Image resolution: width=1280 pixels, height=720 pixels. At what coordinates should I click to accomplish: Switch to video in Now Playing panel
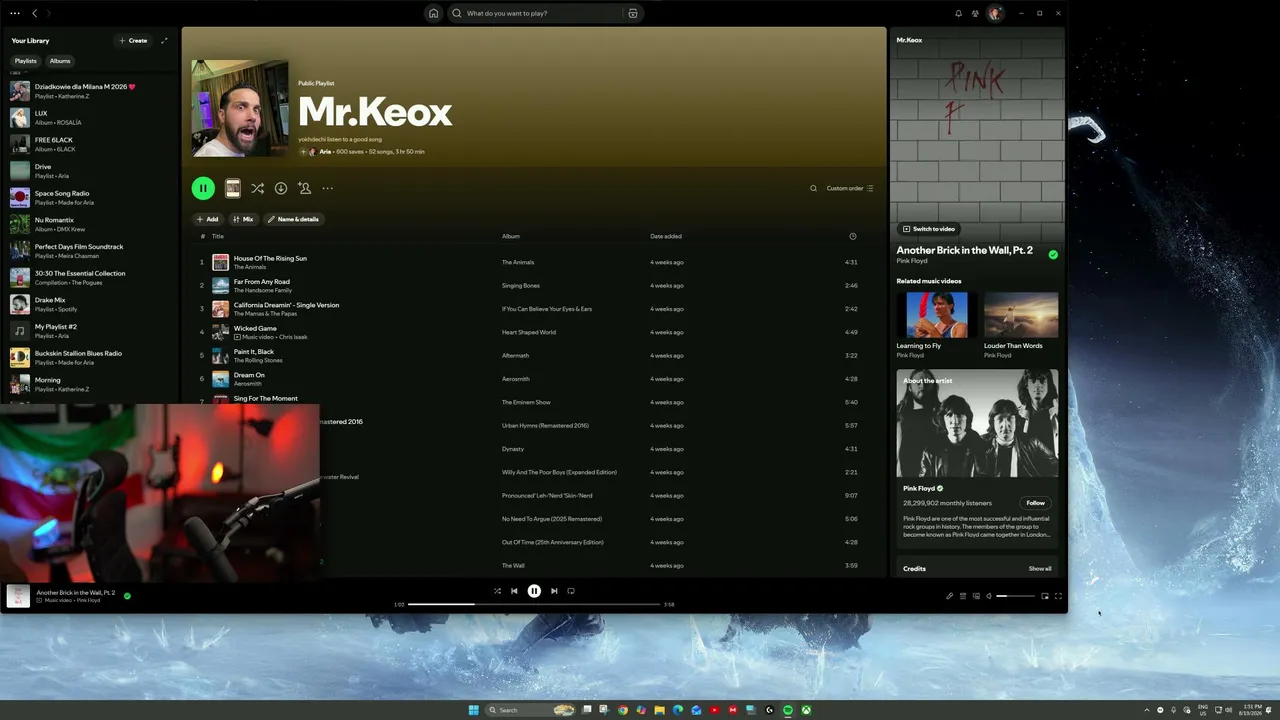pos(929,229)
